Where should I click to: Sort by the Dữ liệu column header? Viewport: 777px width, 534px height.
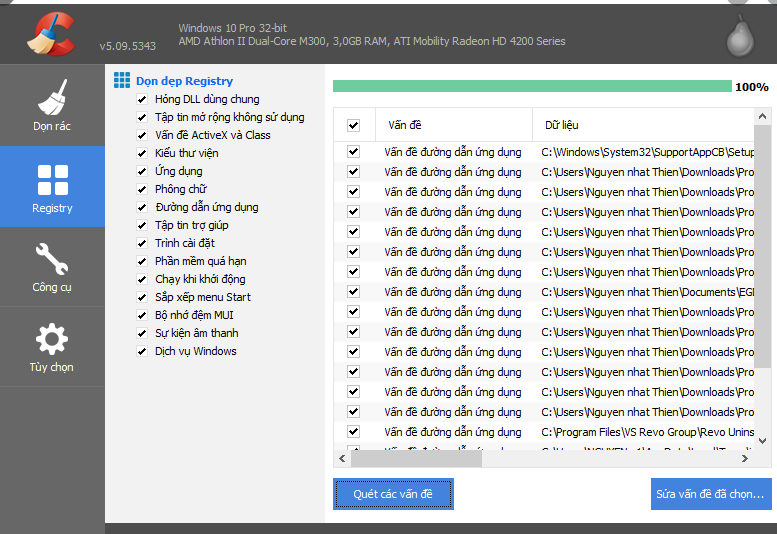click(643, 125)
